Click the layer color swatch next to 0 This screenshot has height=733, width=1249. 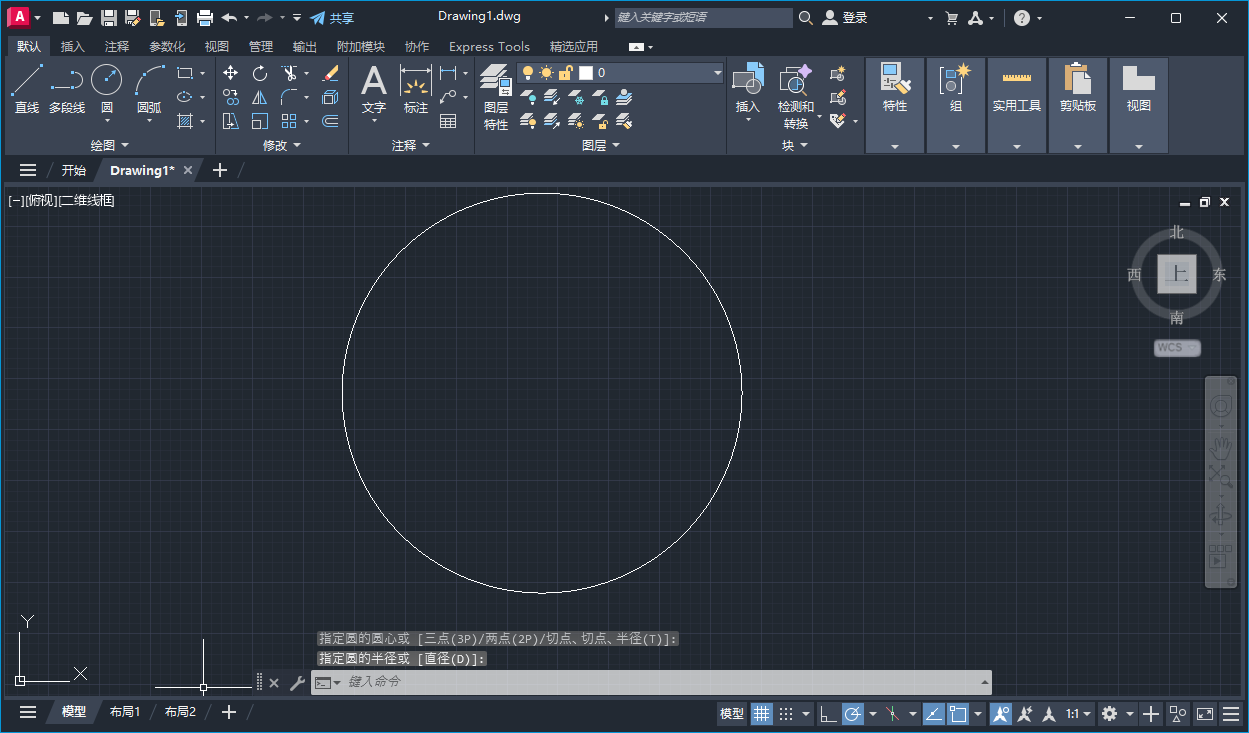pyautogui.click(x=584, y=73)
